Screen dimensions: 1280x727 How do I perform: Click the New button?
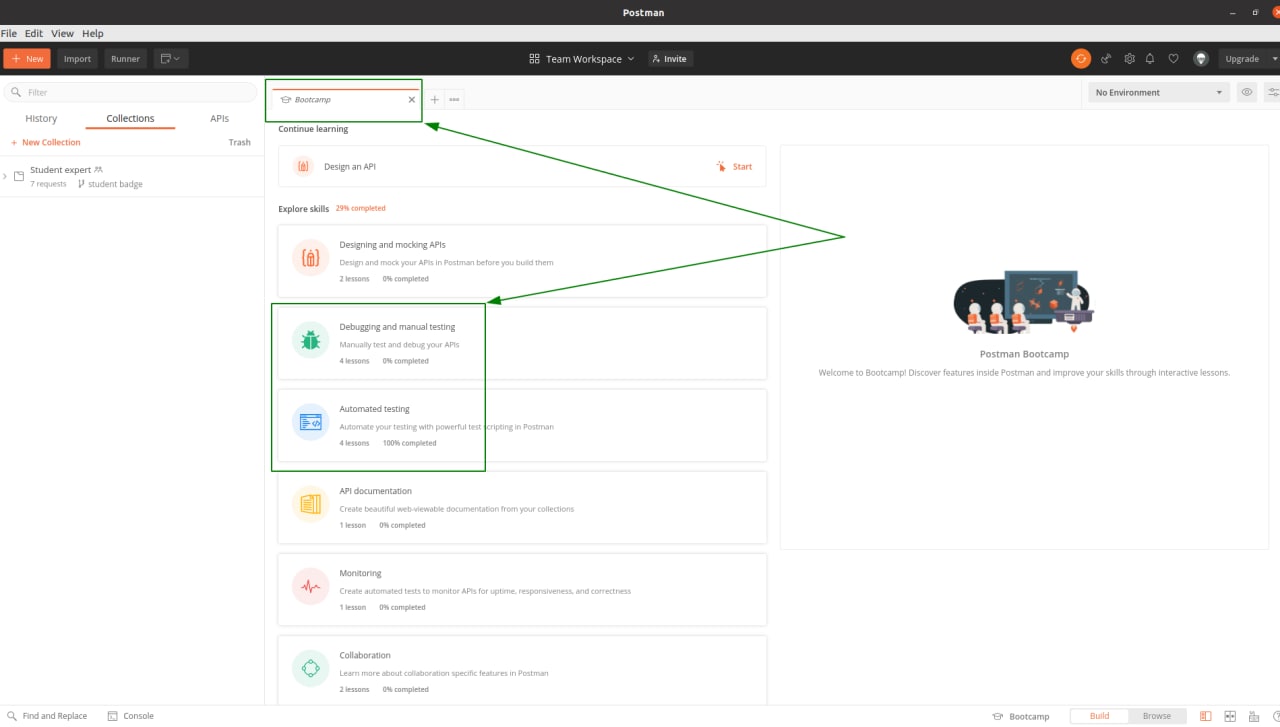(27, 59)
